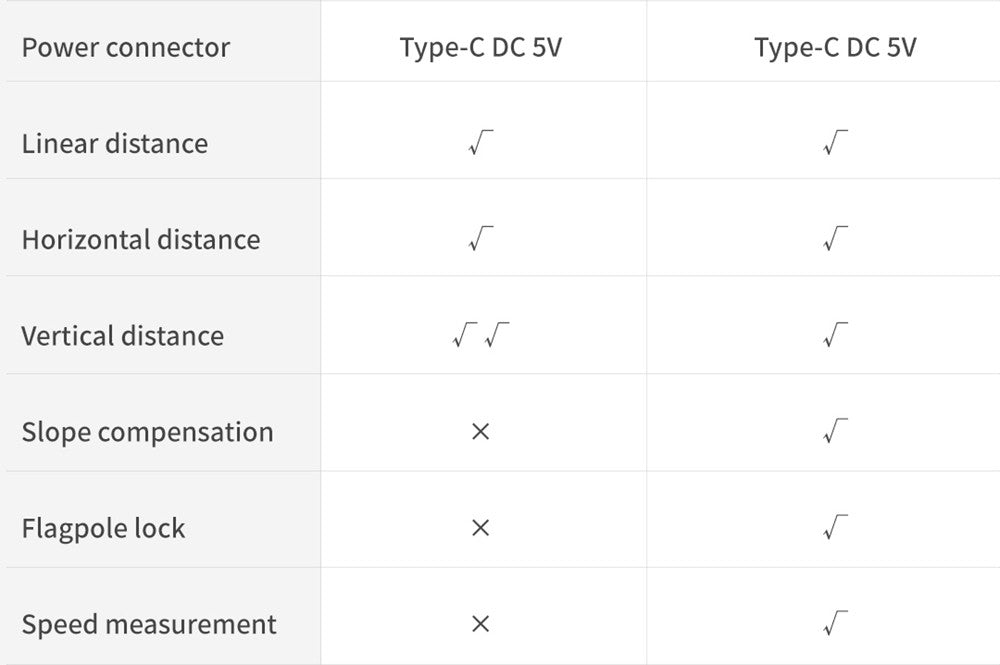Click the Linear distance checkmark in right column
Viewport: 1000px width, 665px height.
(835, 144)
